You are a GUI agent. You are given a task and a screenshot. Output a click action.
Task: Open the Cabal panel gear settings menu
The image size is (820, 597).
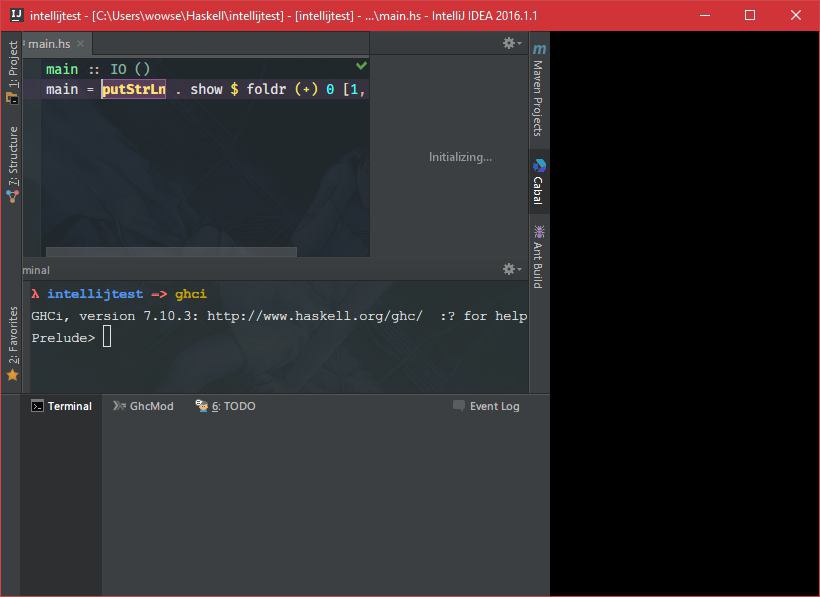pos(511,43)
